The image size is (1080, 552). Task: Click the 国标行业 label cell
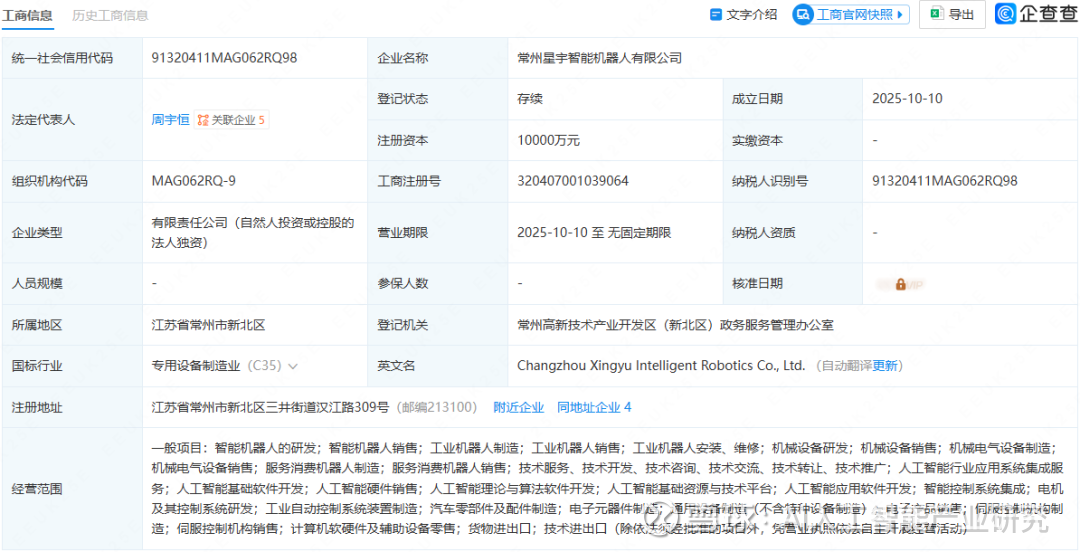coord(72,366)
